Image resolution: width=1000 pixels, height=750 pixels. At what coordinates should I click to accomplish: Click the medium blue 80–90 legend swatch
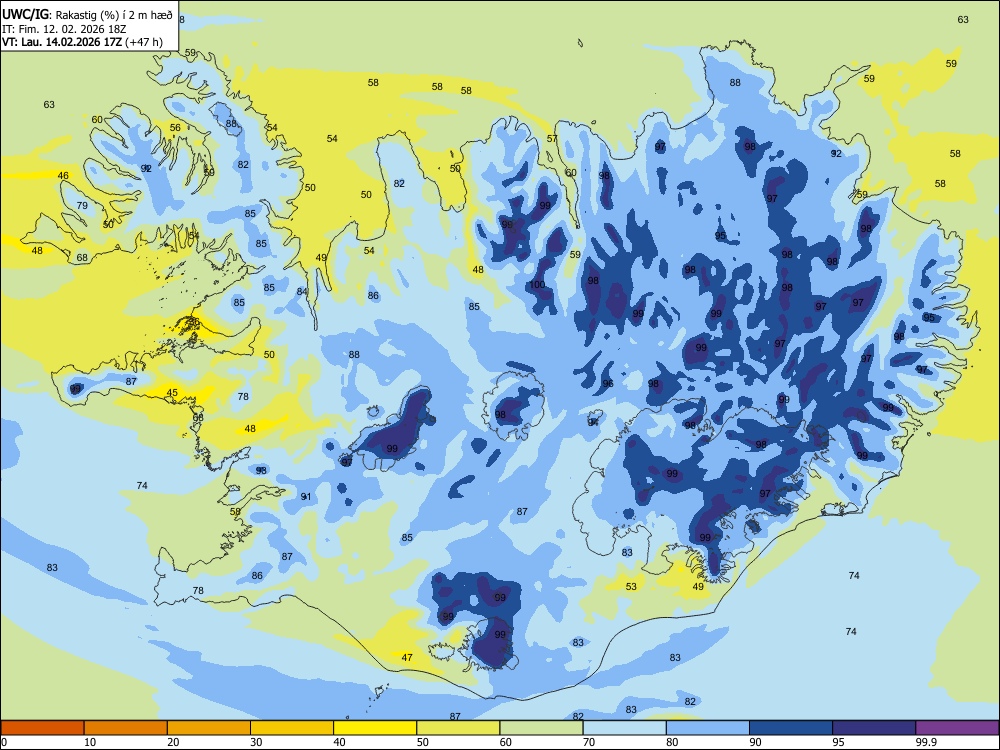pos(708,728)
